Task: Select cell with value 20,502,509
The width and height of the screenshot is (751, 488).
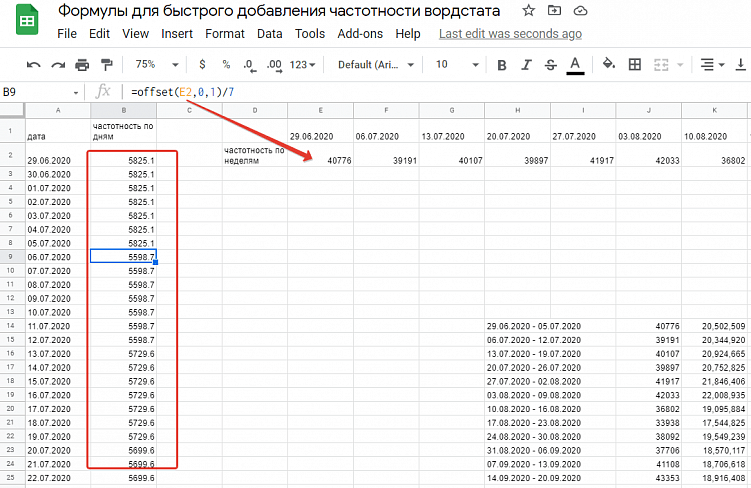Action: (714, 326)
